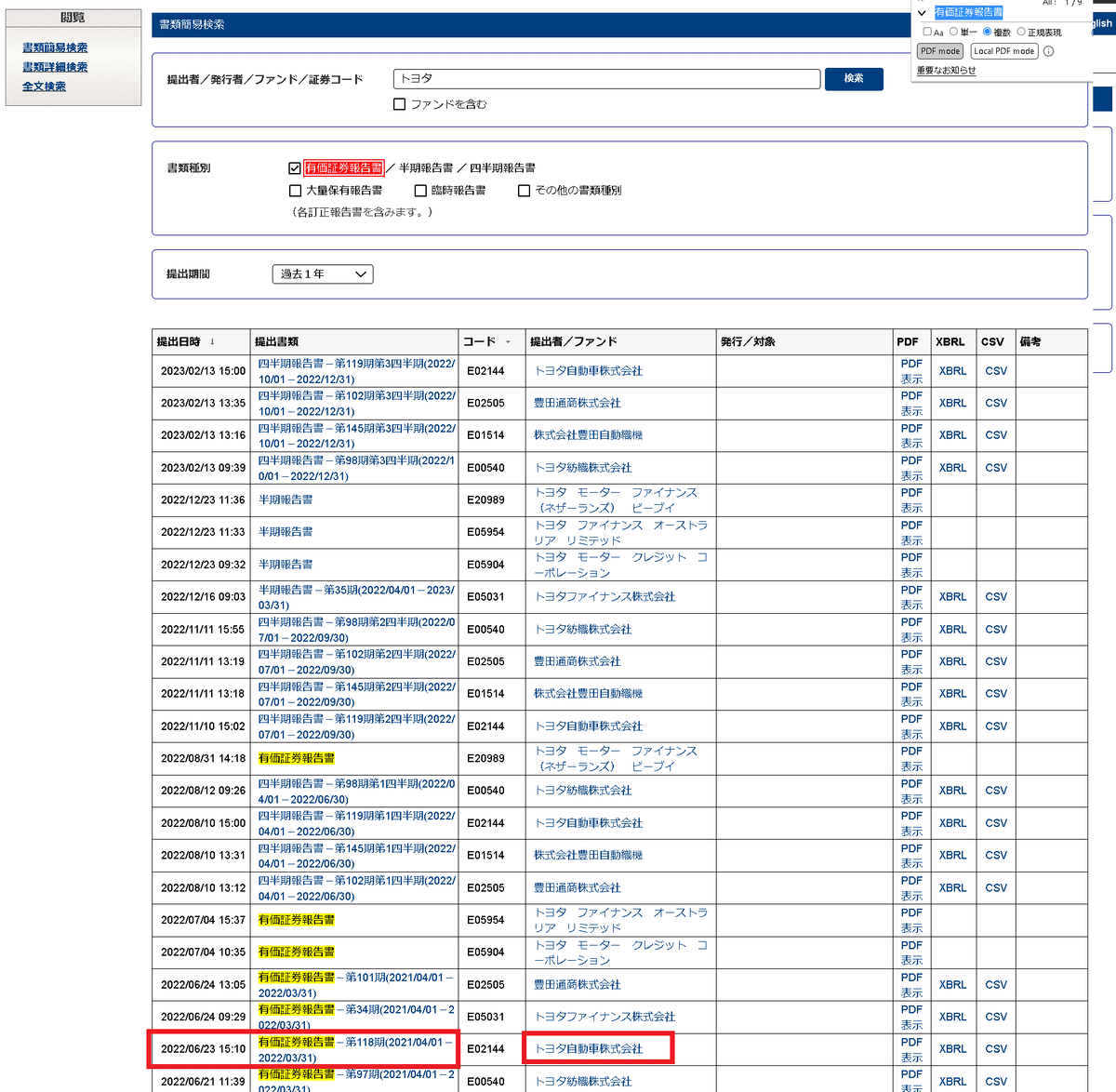
Task: Open 四半期報告書 第119期第2四半期 document link
Action: click(x=357, y=726)
